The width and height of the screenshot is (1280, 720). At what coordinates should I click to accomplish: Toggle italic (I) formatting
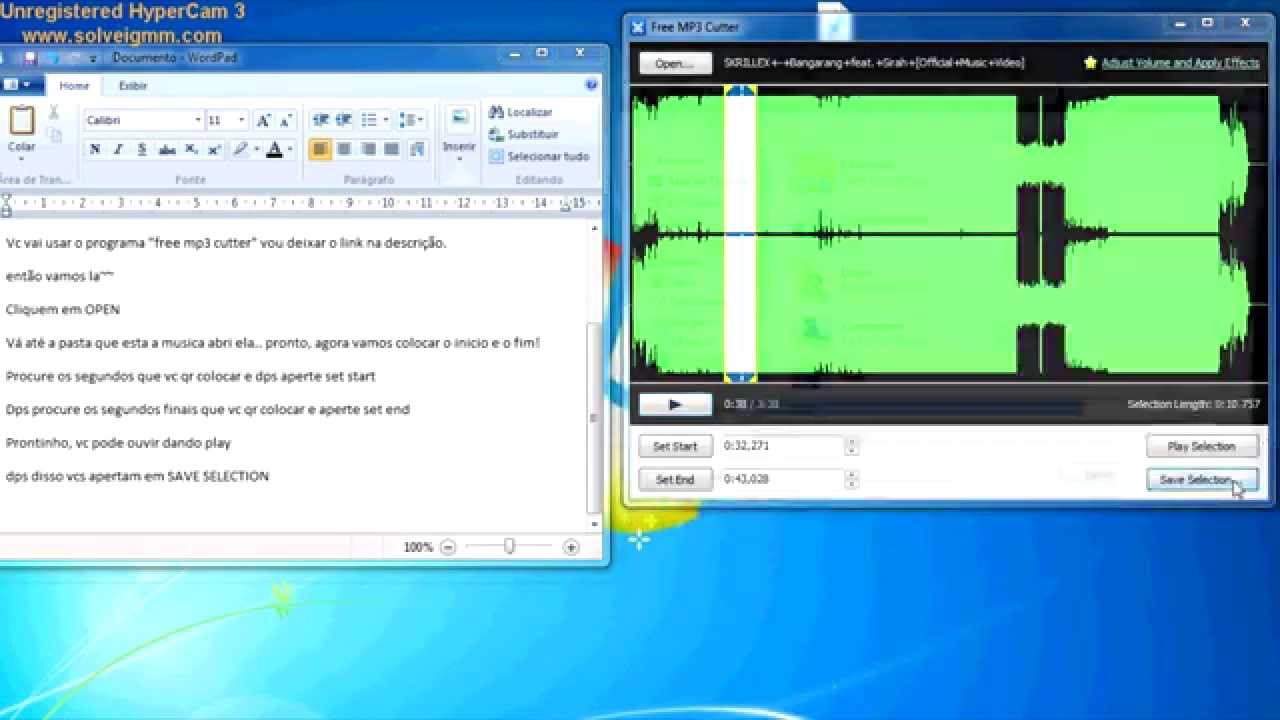click(118, 149)
